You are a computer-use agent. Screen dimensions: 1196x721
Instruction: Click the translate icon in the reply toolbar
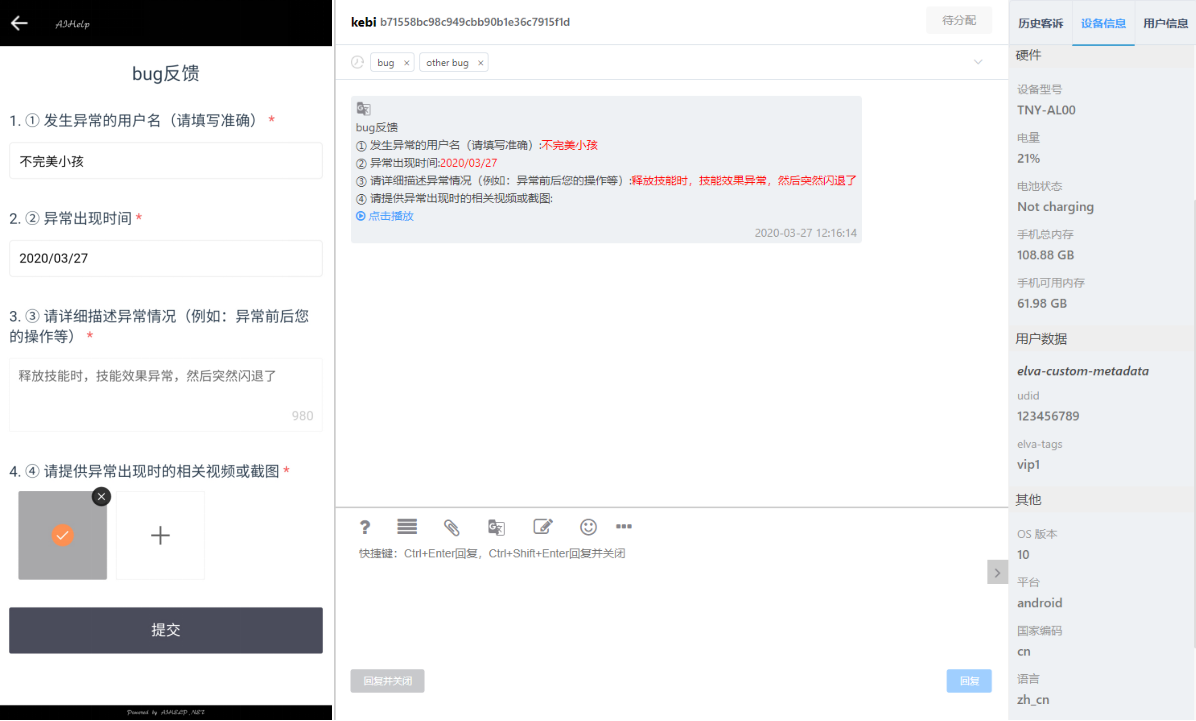497,526
